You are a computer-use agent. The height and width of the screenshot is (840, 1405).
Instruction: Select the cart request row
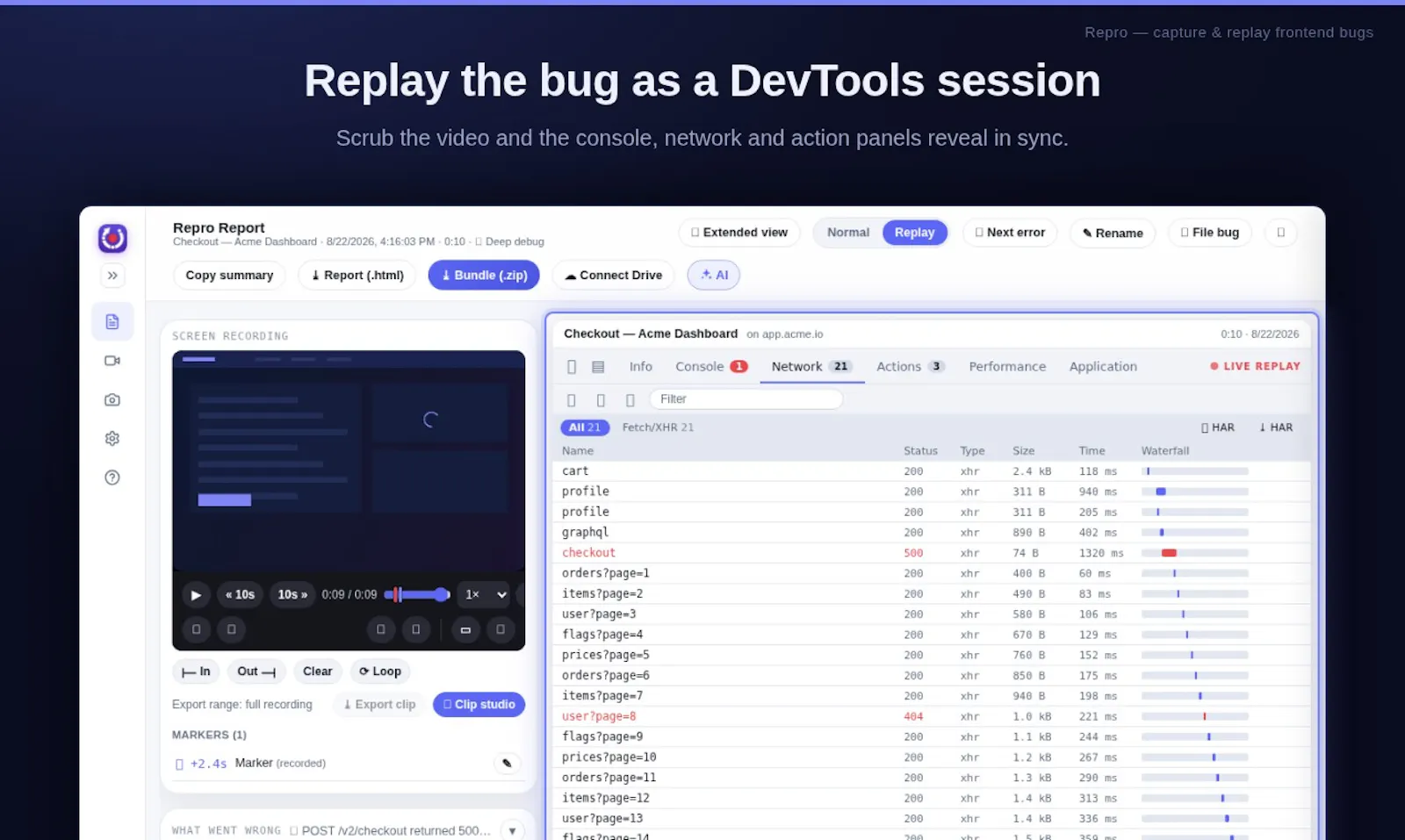(x=931, y=471)
